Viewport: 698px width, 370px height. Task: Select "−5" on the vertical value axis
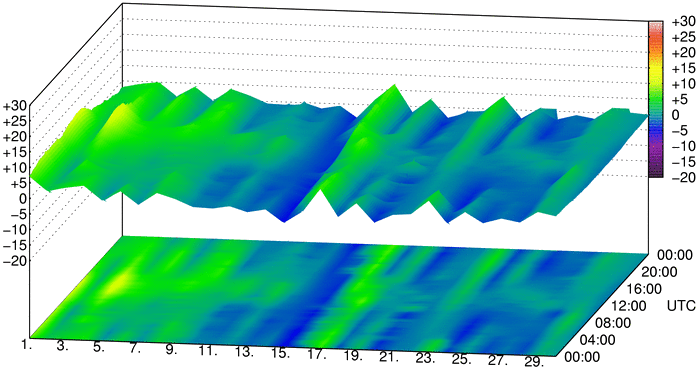tap(18, 215)
